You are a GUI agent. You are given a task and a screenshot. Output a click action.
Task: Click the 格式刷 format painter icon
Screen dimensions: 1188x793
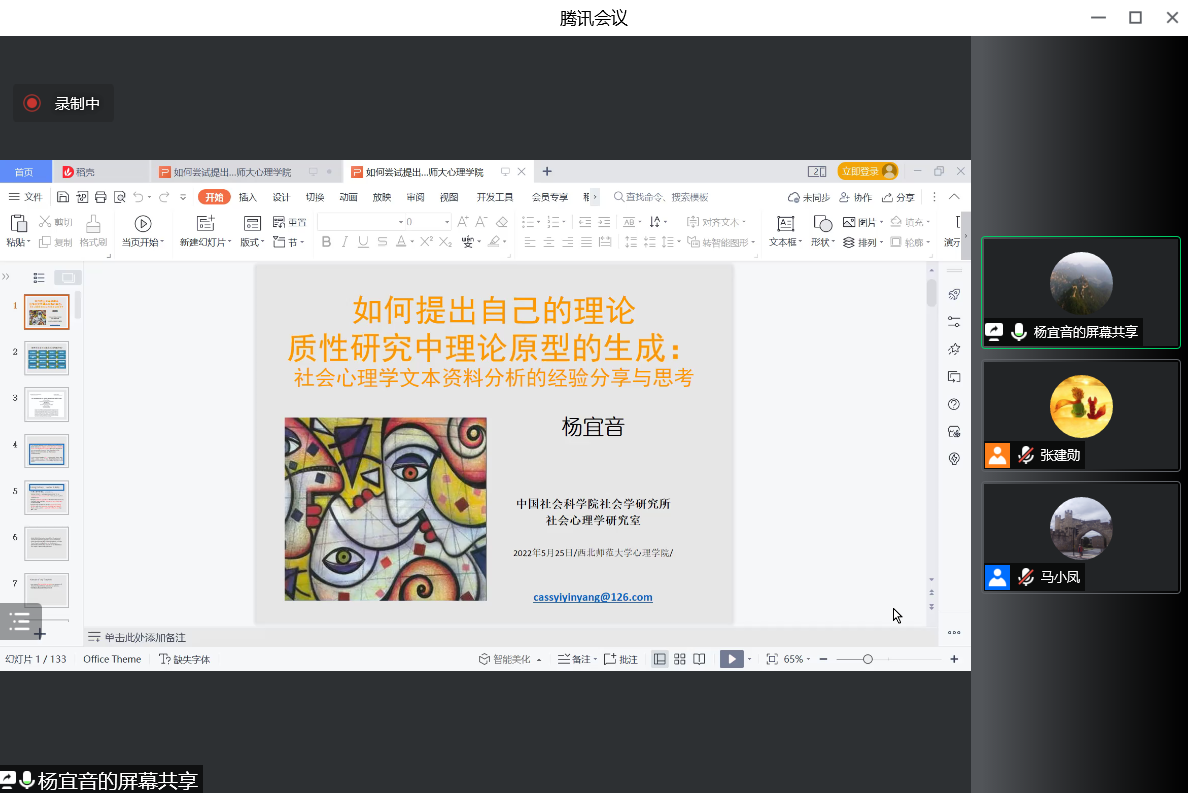(93, 224)
